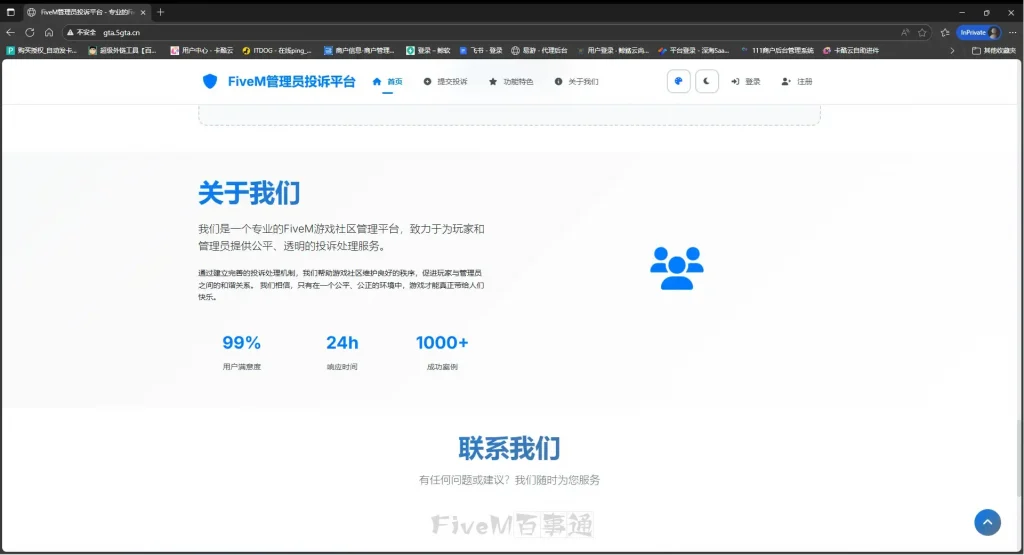Open the ITDOG - 在线ping bookmark
This screenshot has height=555, width=1024.
[x=276, y=50]
